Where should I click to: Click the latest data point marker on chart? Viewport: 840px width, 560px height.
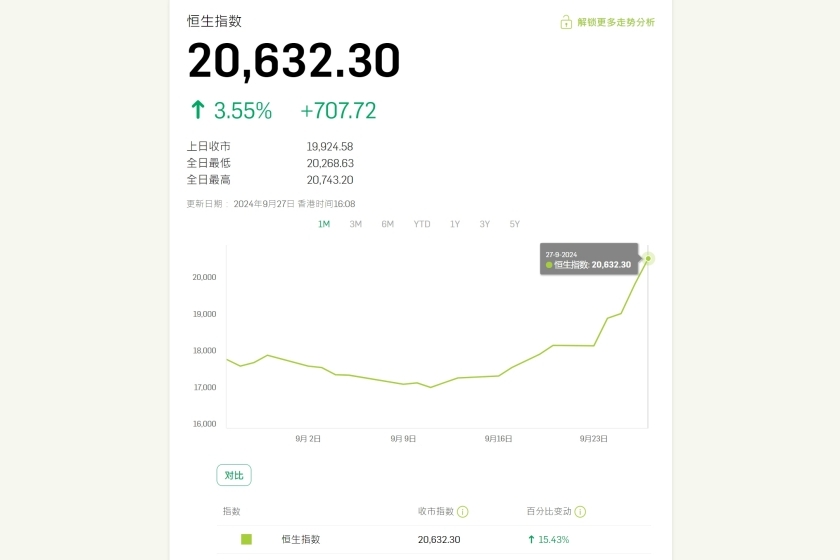click(648, 259)
